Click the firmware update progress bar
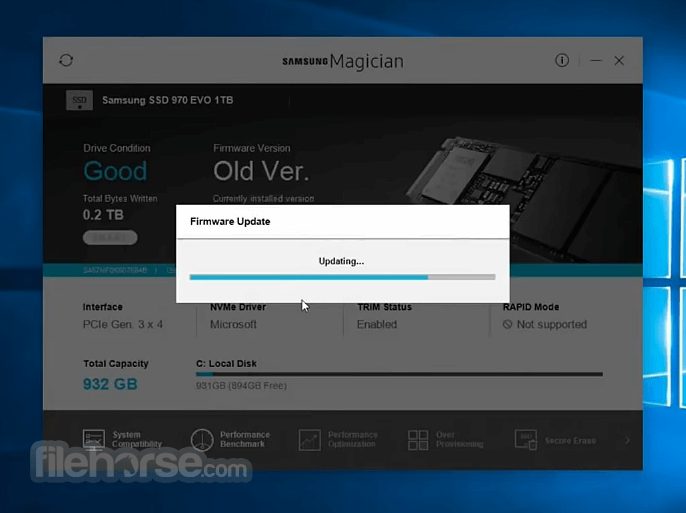686x513 pixels. tap(343, 277)
